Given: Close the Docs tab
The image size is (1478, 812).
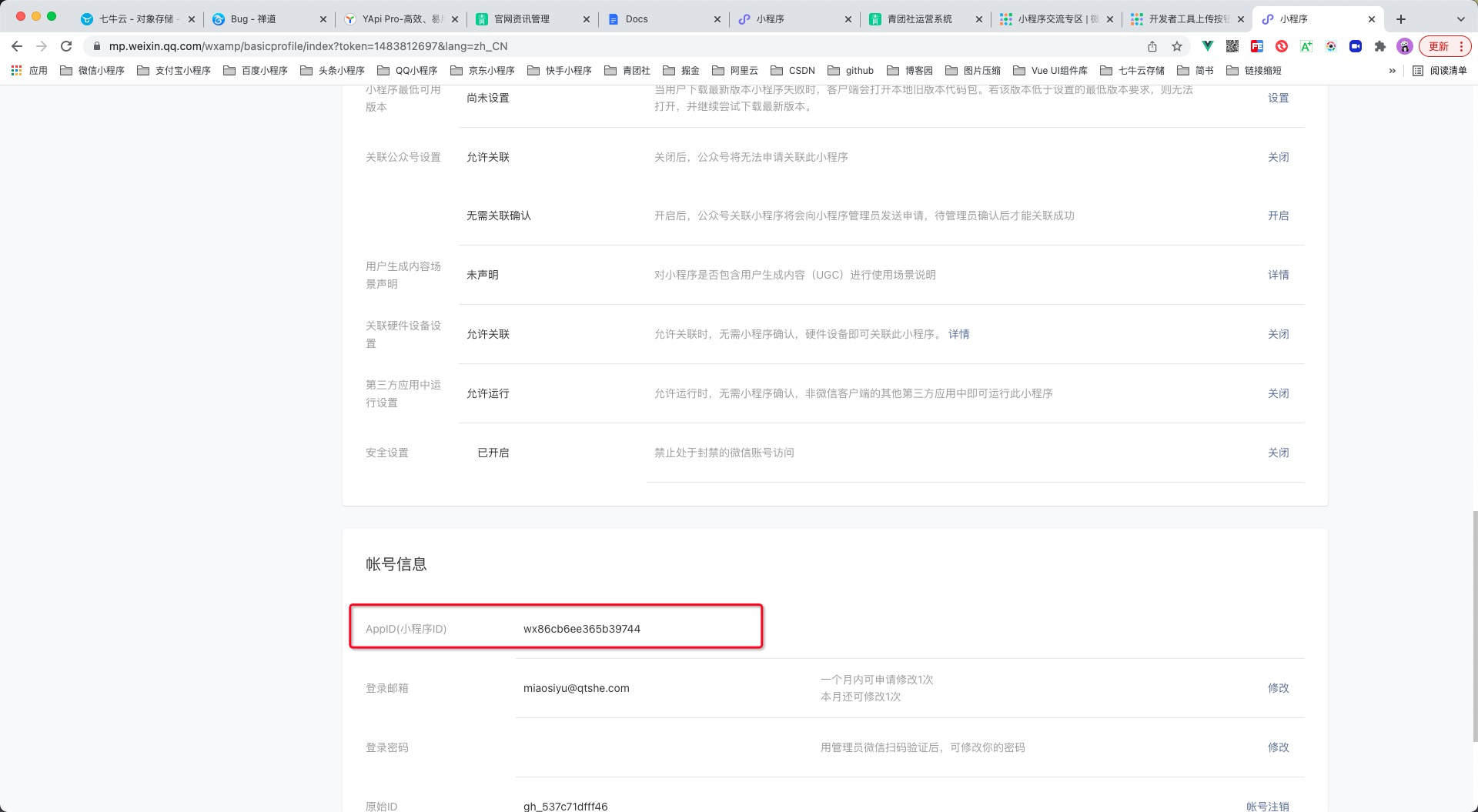Looking at the screenshot, I should [x=717, y=19].
